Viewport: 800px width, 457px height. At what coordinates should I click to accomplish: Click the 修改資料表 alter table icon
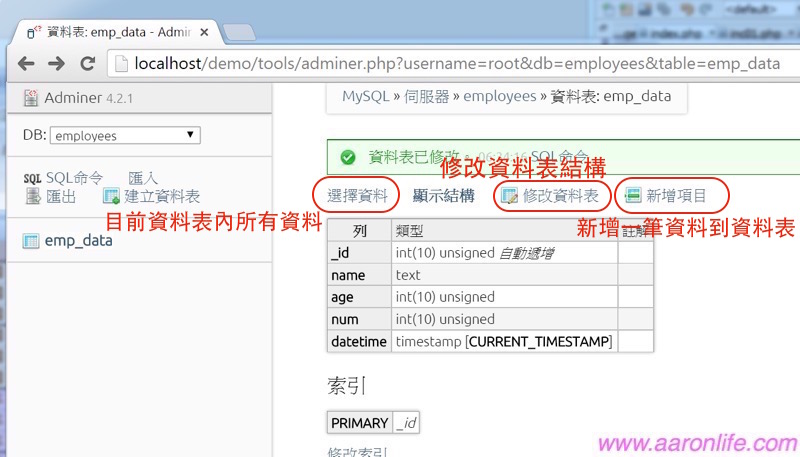tap(509, 195)
